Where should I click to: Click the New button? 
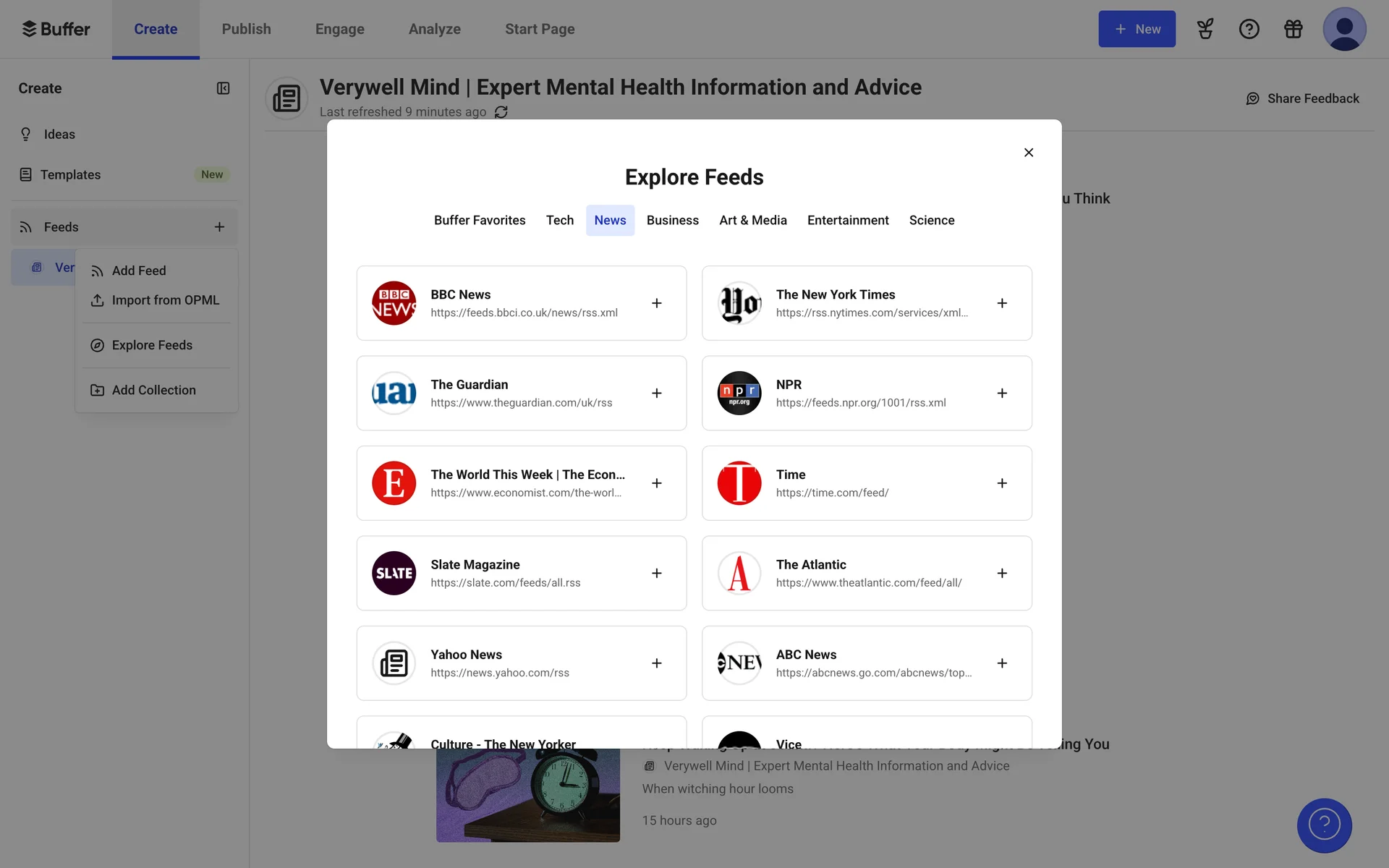click(x=1137, y=29)
